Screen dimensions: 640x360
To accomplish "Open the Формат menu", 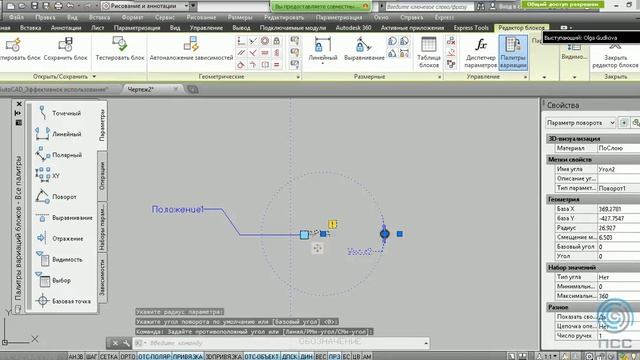I will [132, 17].
